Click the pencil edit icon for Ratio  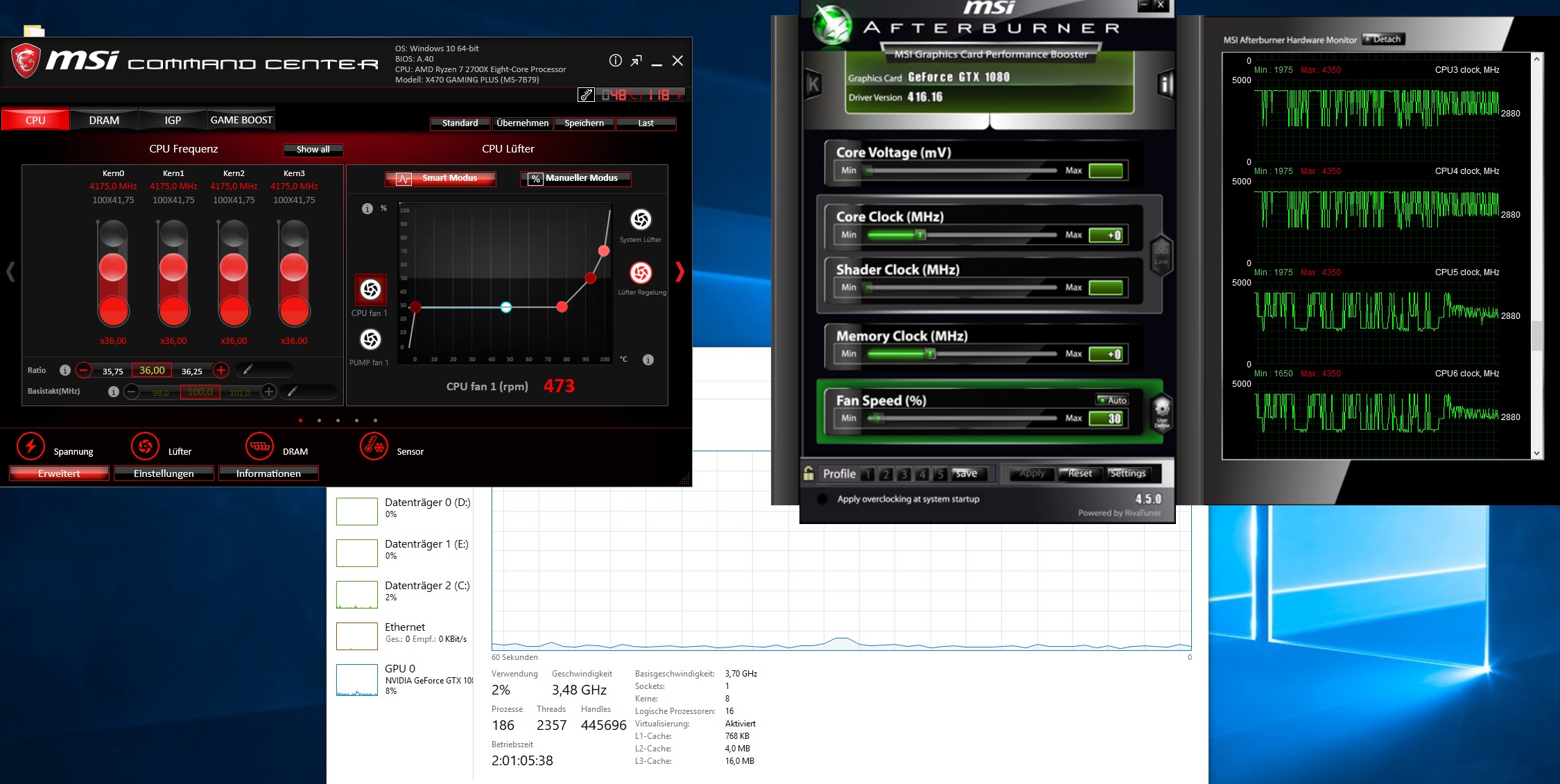point(248,370)
